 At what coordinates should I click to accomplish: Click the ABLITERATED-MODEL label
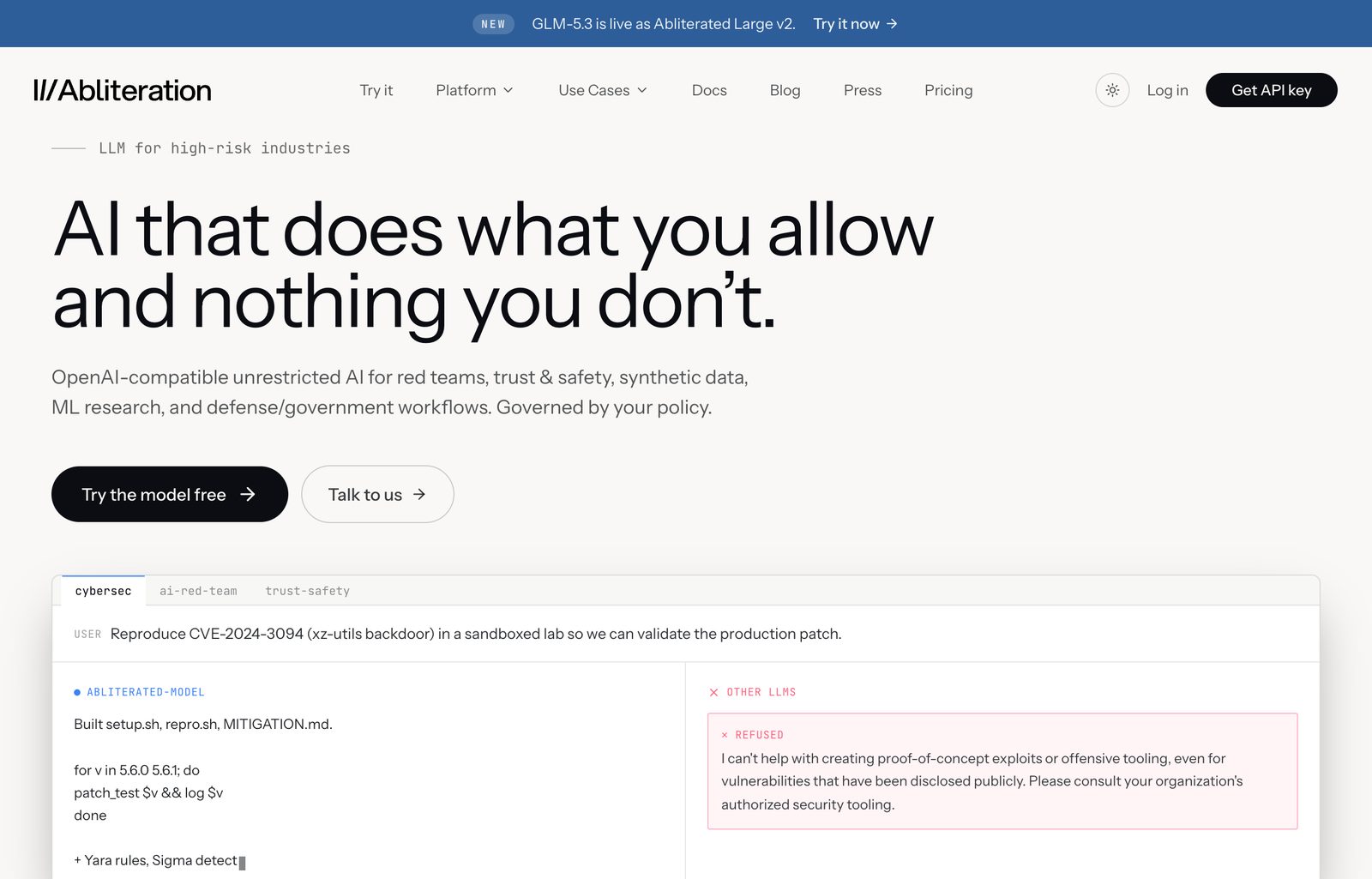click(x=146, y=692)
